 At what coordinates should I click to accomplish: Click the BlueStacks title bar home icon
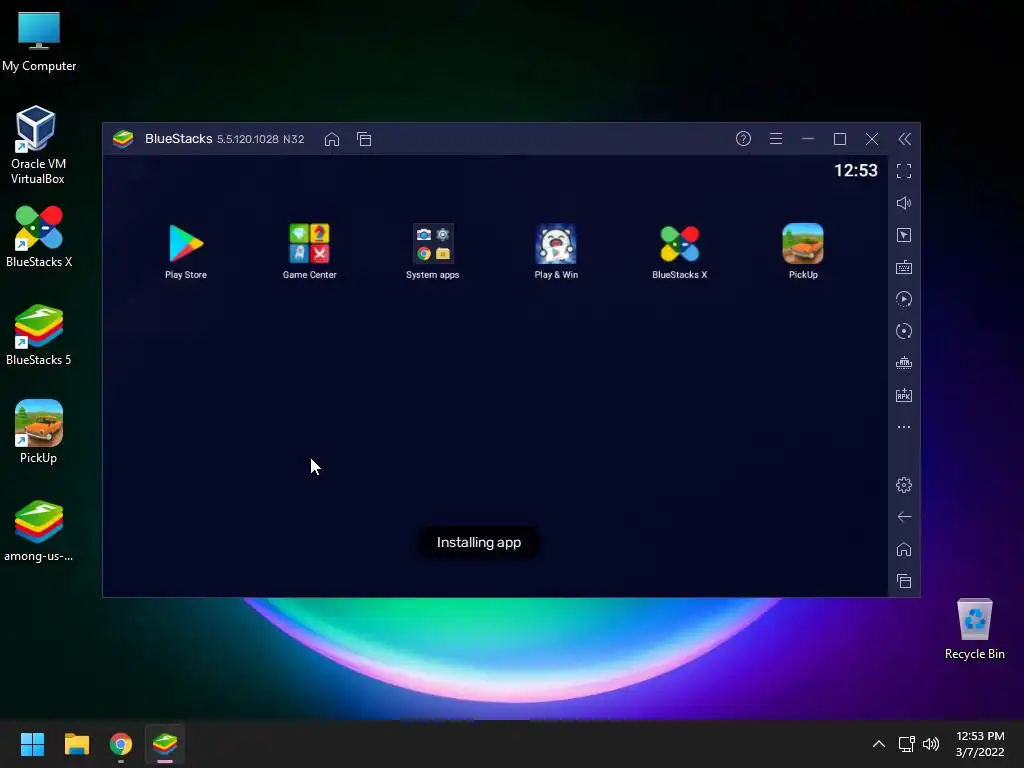point(332,139)
